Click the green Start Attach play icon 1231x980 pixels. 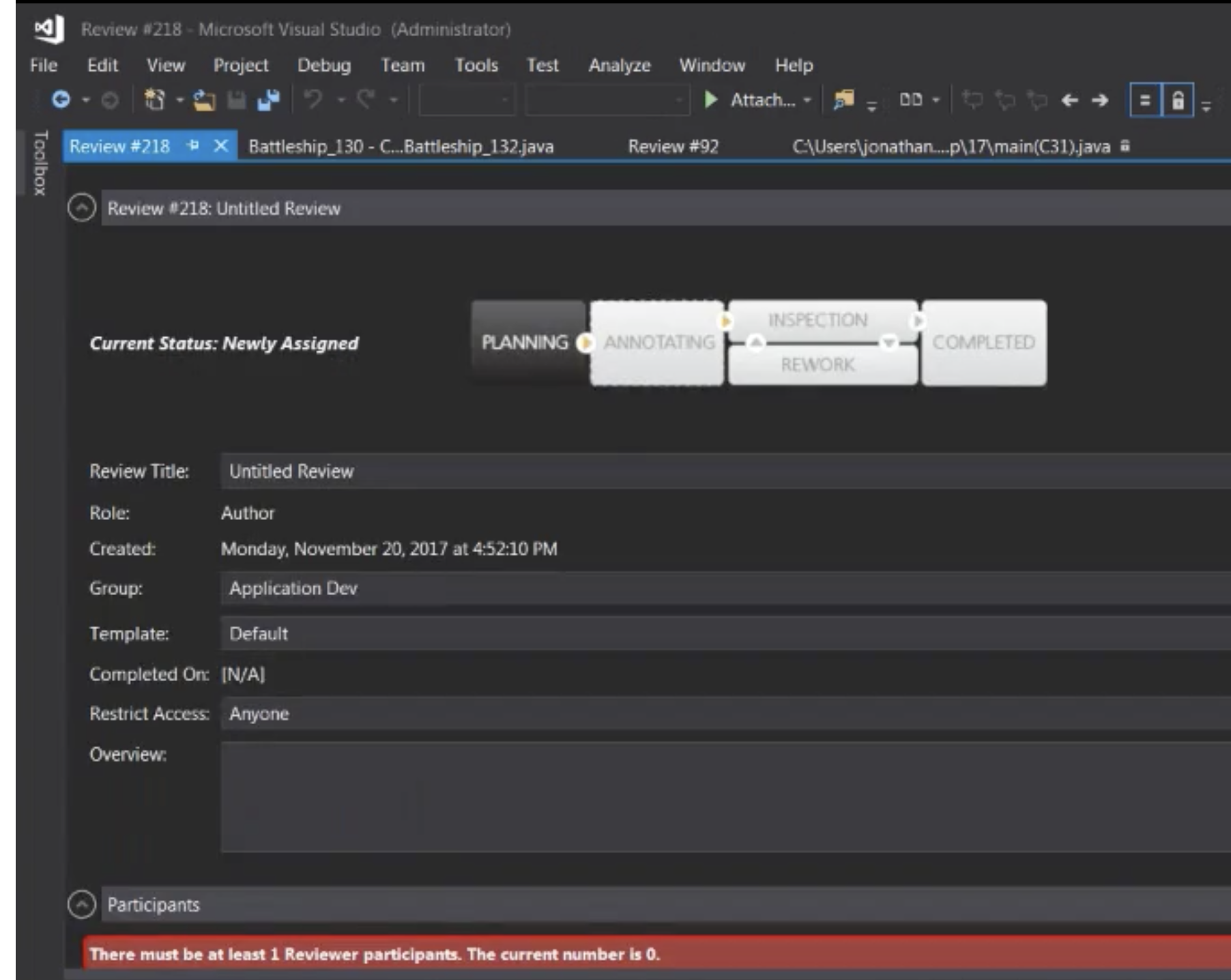pos(711,100)
